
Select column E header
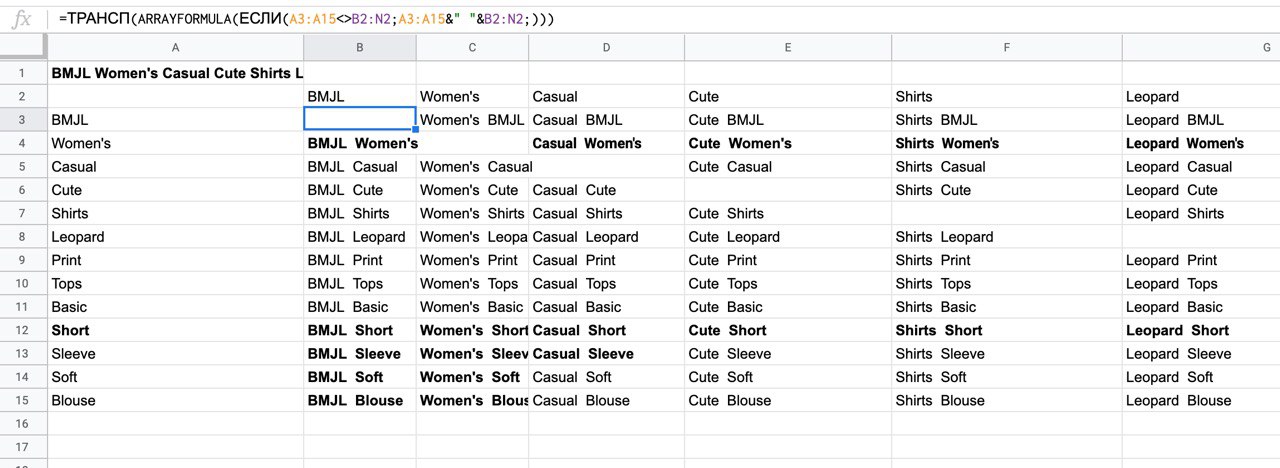click(788, 47)
